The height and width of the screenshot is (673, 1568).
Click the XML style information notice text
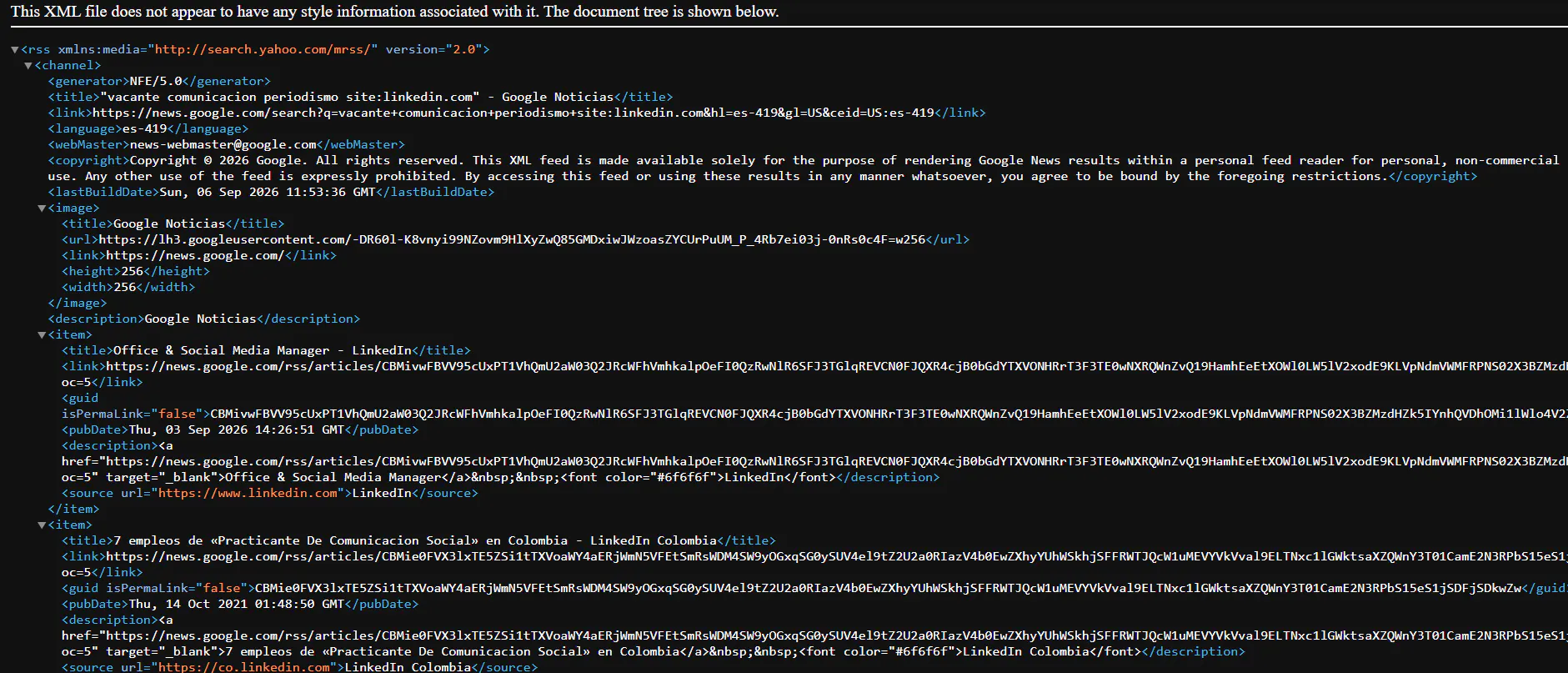(x=395, y=12)
